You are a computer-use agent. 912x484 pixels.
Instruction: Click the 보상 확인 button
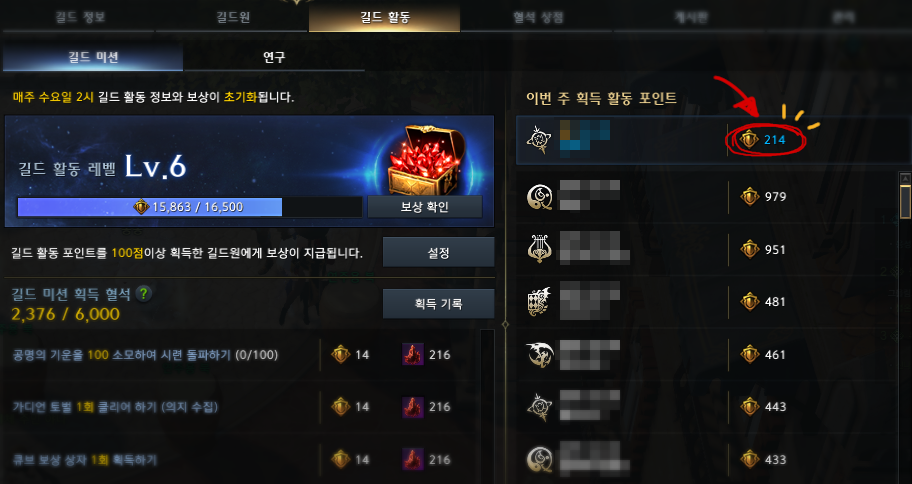click(x=425, y=207)
